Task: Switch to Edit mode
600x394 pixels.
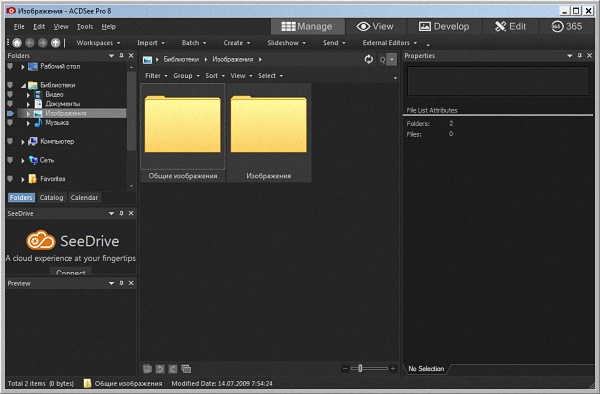Action: point(510,26)
